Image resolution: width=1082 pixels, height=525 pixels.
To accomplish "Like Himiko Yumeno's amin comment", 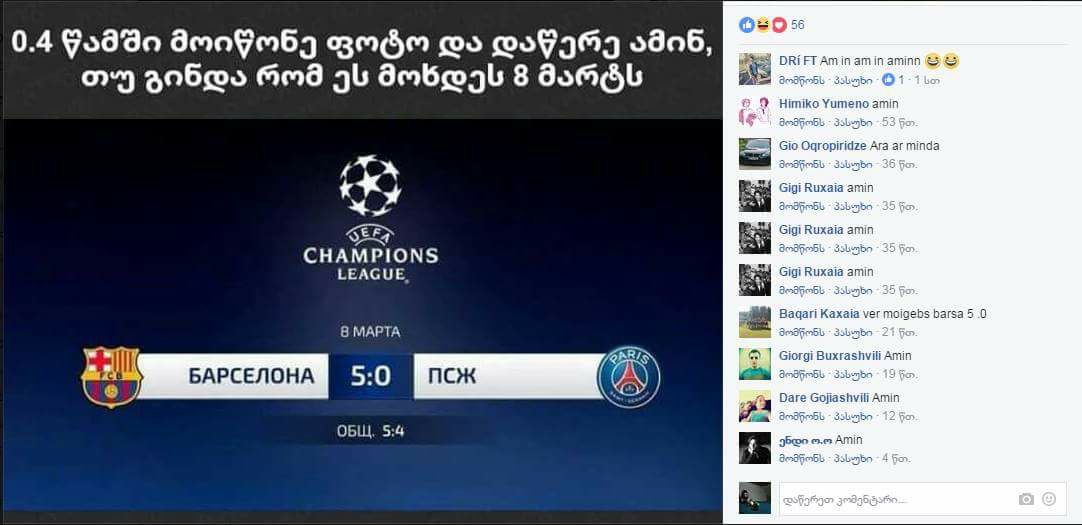I will [801, 122].
